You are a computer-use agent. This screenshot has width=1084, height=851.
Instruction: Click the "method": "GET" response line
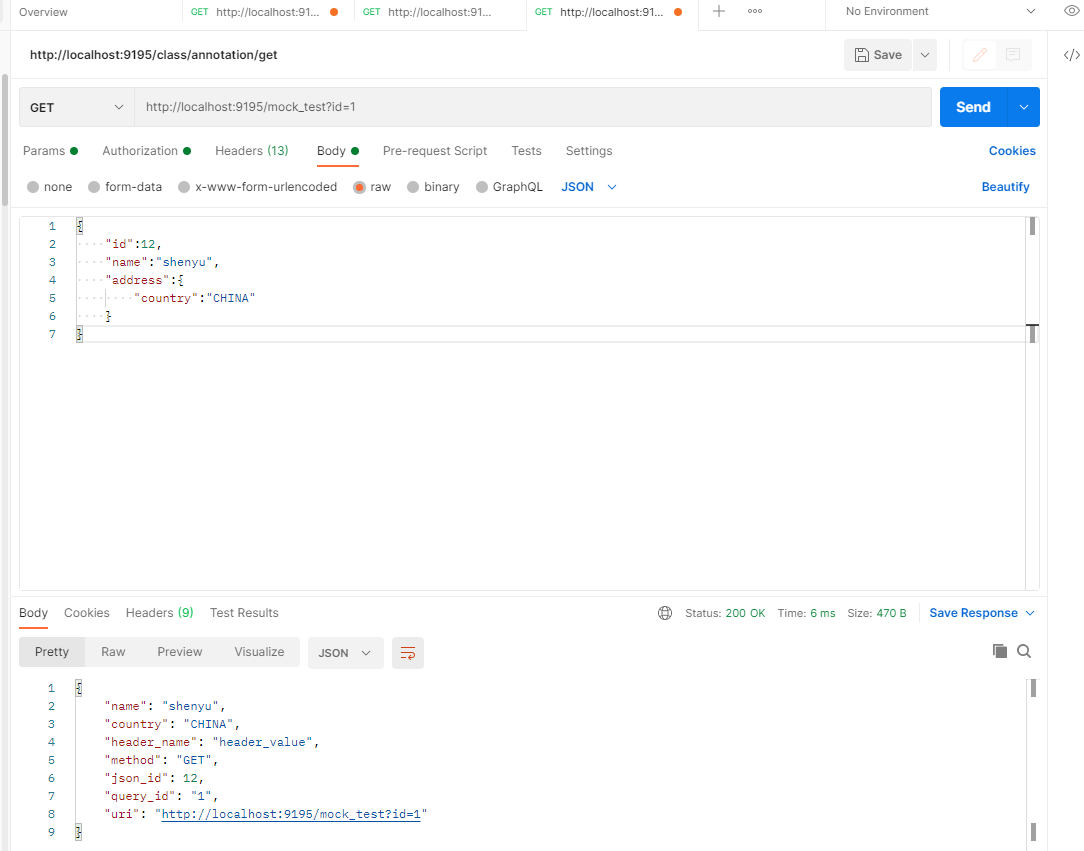(161, 760)
